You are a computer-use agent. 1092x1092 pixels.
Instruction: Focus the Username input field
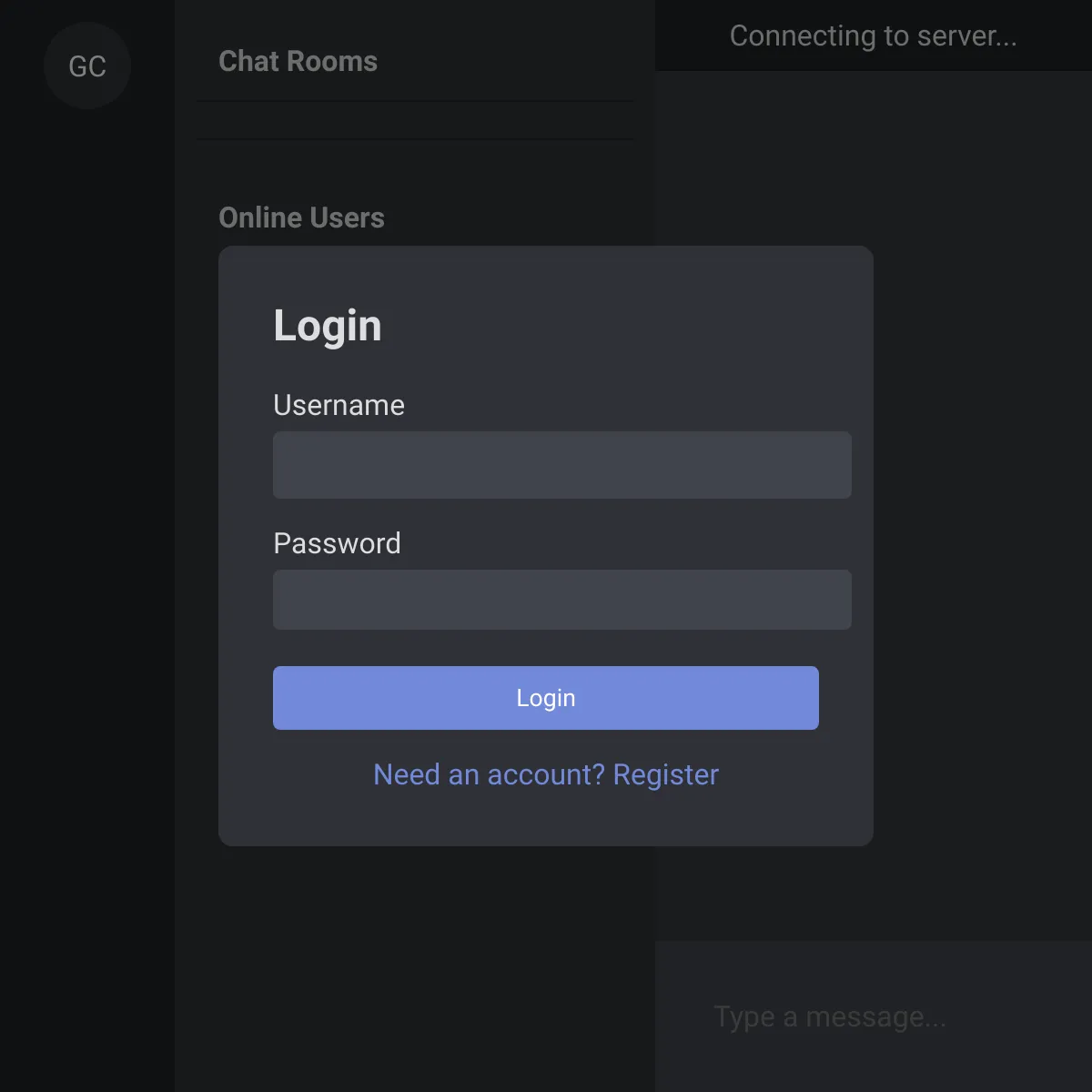(562, 465)
